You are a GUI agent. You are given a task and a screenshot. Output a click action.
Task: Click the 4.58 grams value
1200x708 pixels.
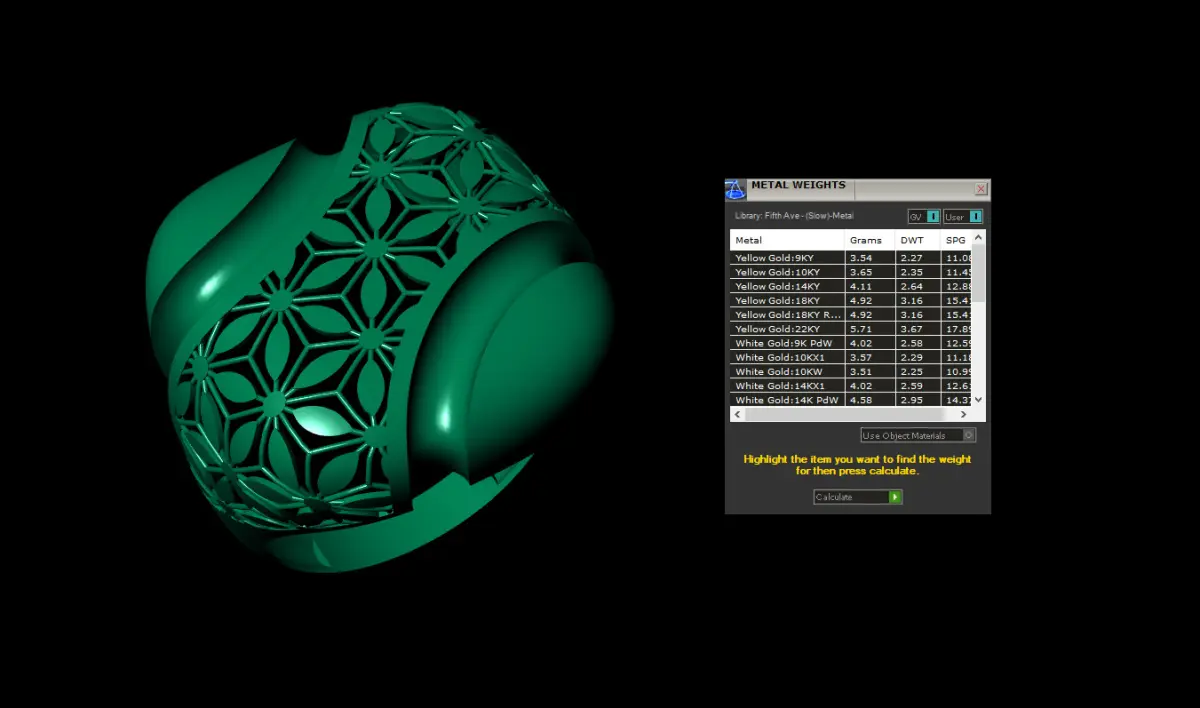coord(859,400)
